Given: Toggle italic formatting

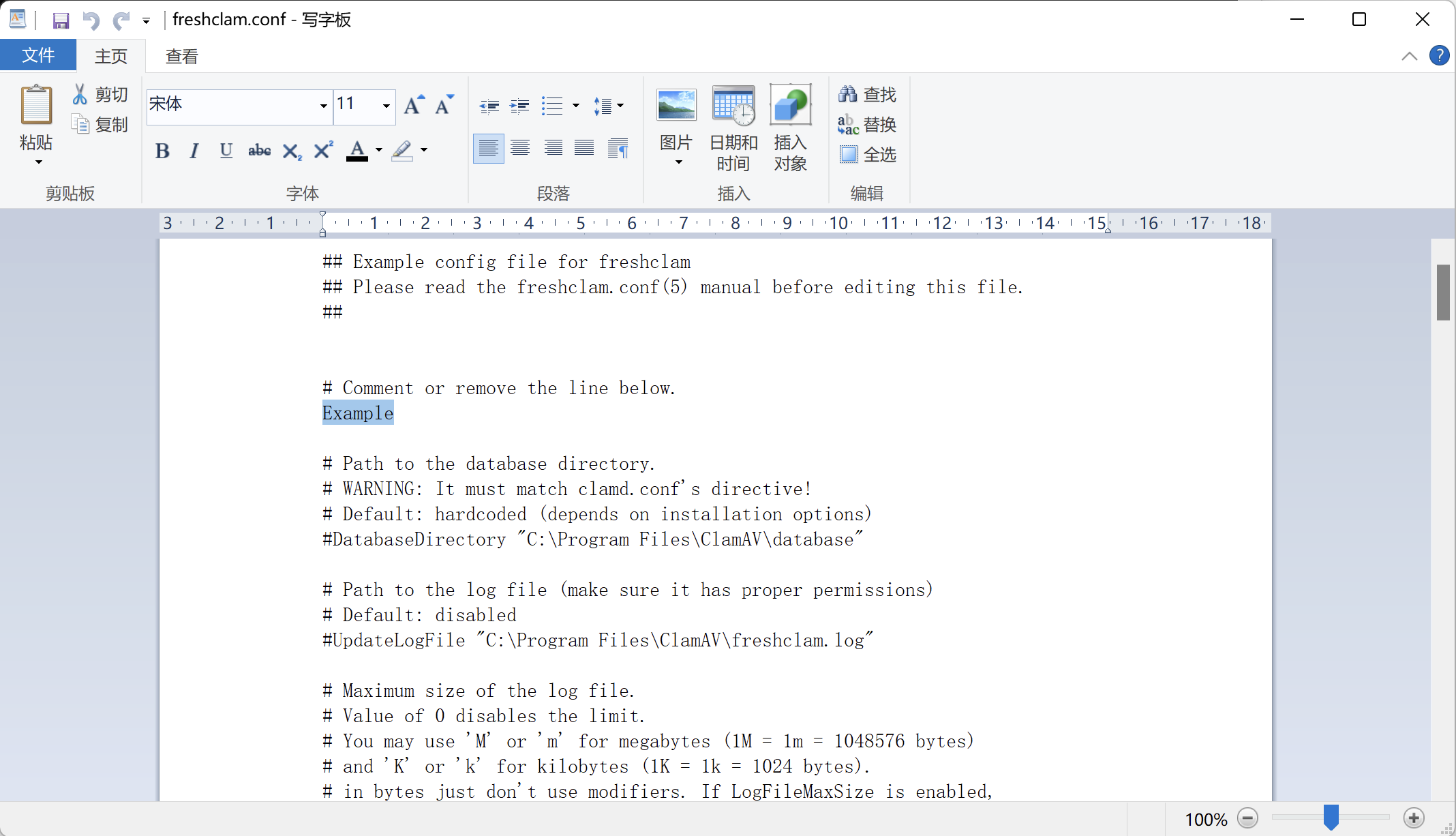Looking at the screenshot, I should pyautogui.click(x=194, y=150).
